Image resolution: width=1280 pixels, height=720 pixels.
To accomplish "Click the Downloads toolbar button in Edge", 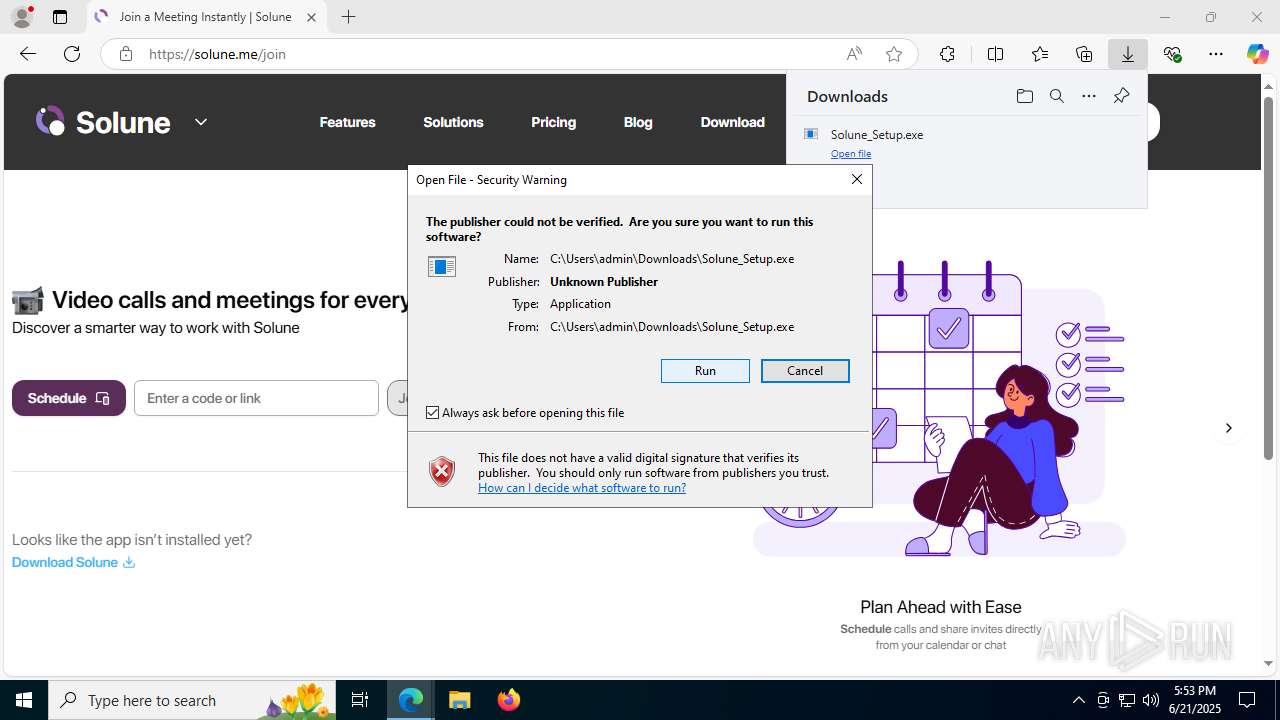I will coord(1128,54).
